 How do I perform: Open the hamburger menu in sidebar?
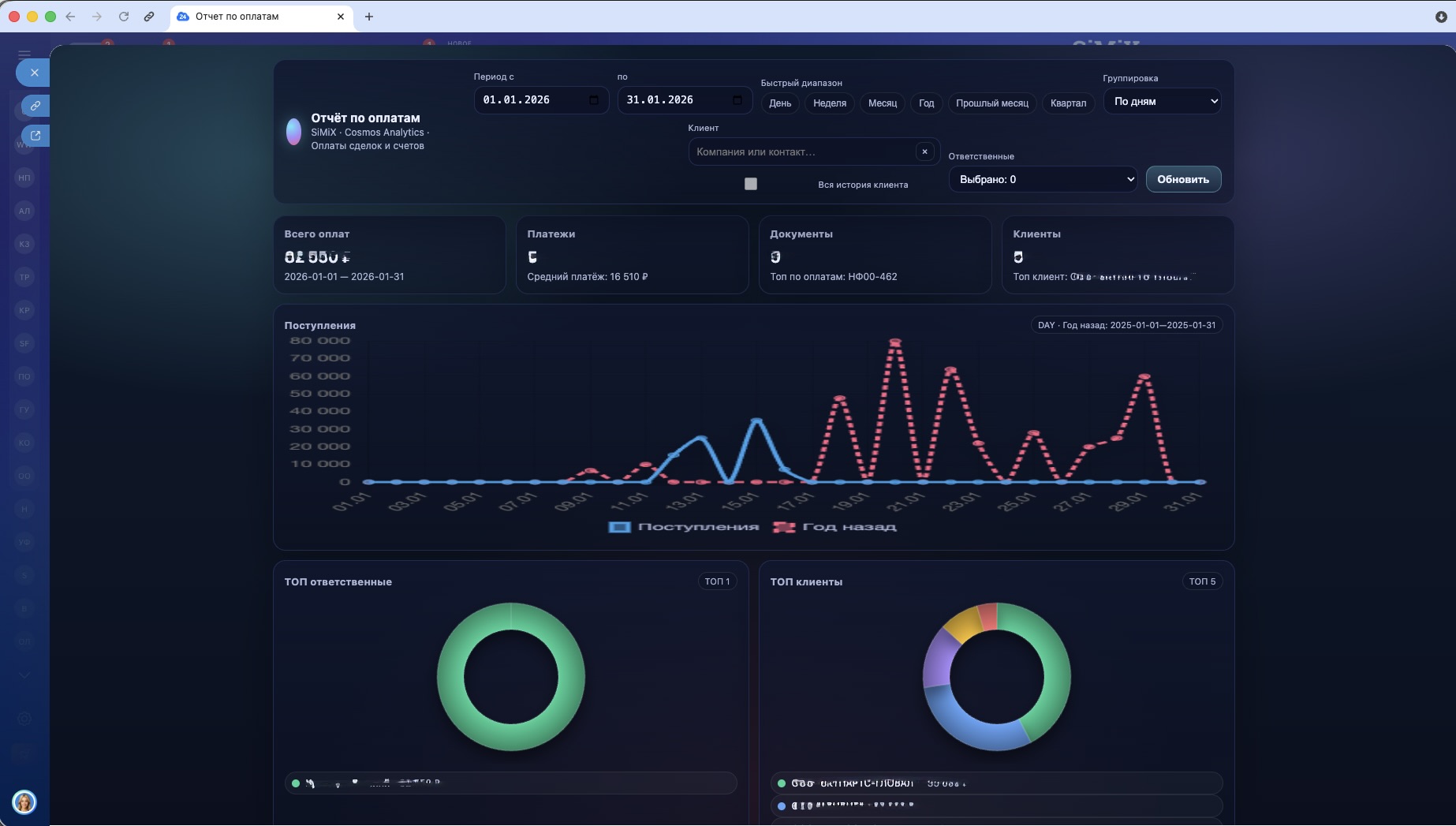pyautogui.click(x=24, y=54)
